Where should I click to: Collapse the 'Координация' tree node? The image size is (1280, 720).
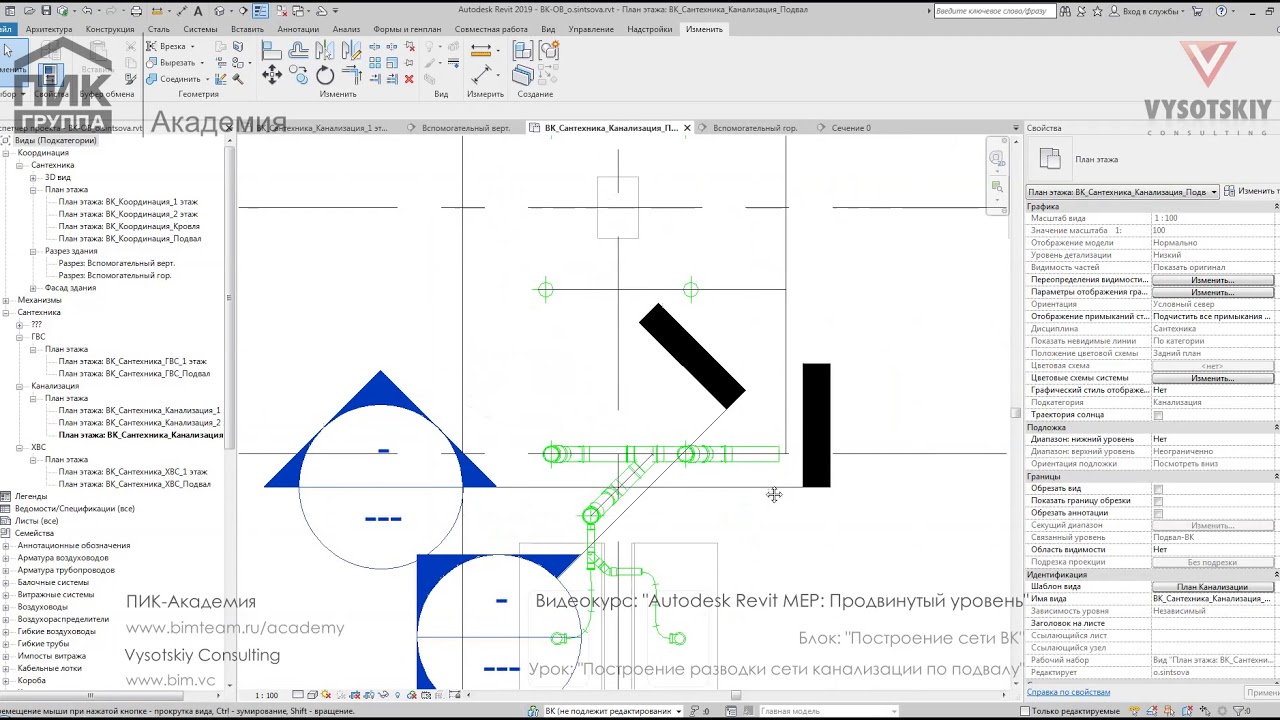(7, 153)
